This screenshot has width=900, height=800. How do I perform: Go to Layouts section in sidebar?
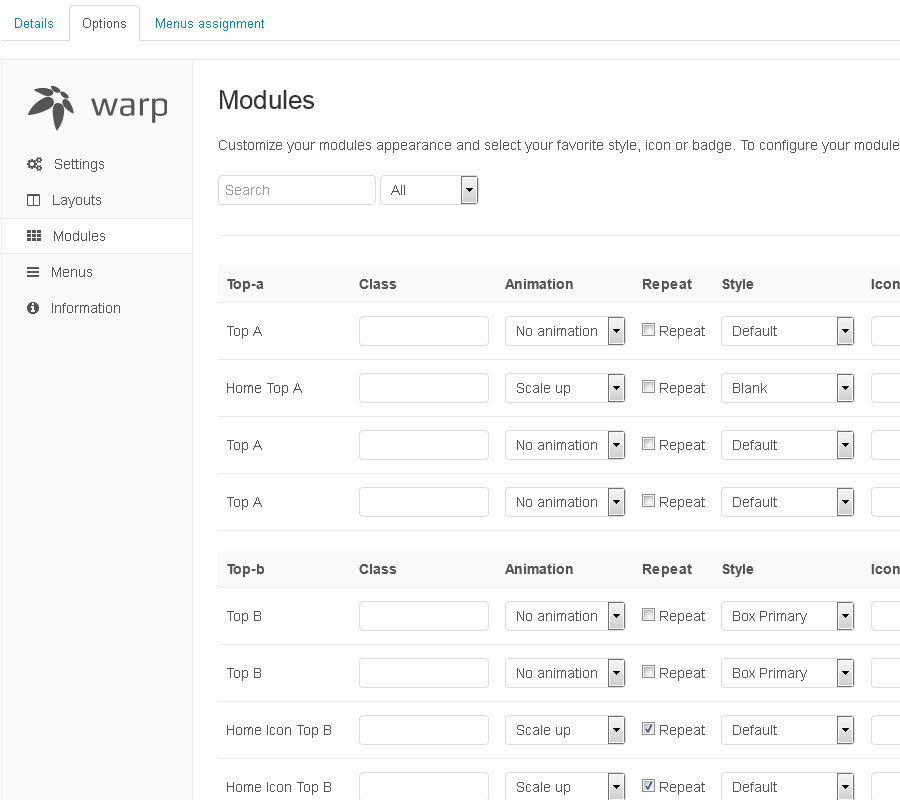(x=76, y=200)
